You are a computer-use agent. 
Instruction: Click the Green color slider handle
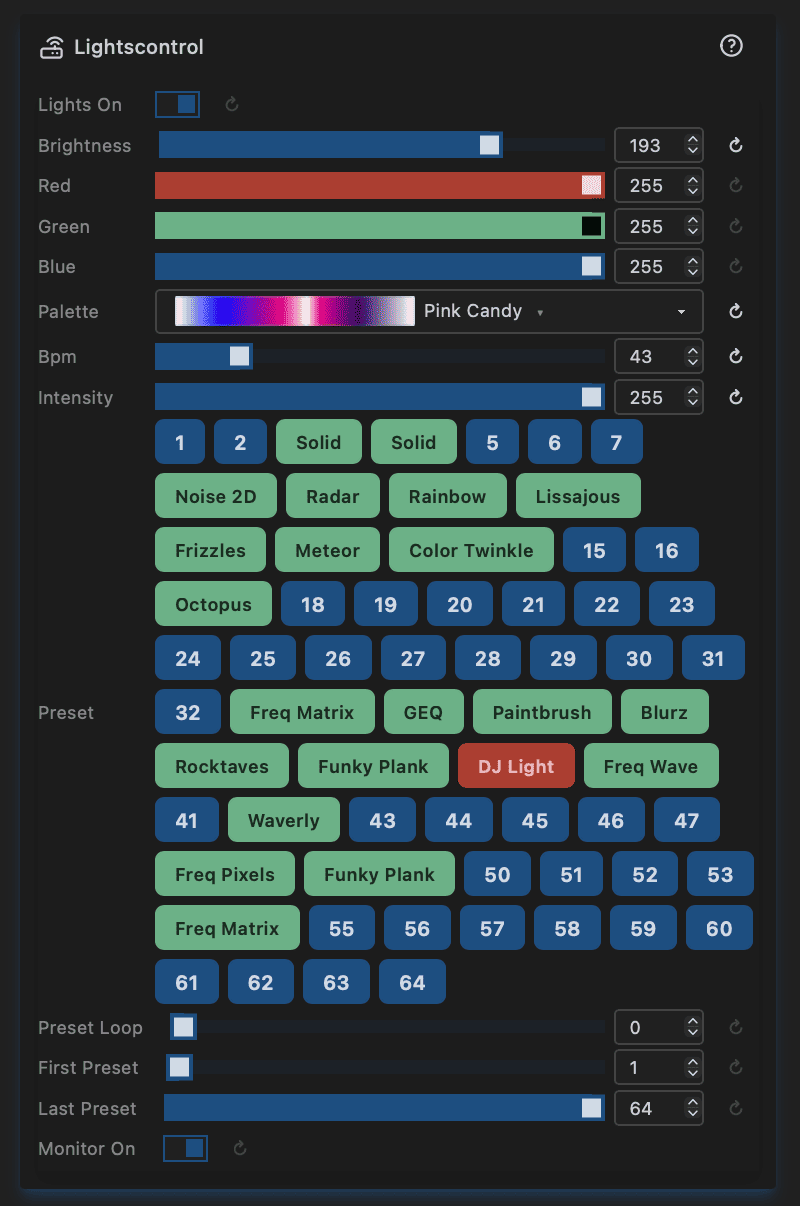(x=591, y=227)
